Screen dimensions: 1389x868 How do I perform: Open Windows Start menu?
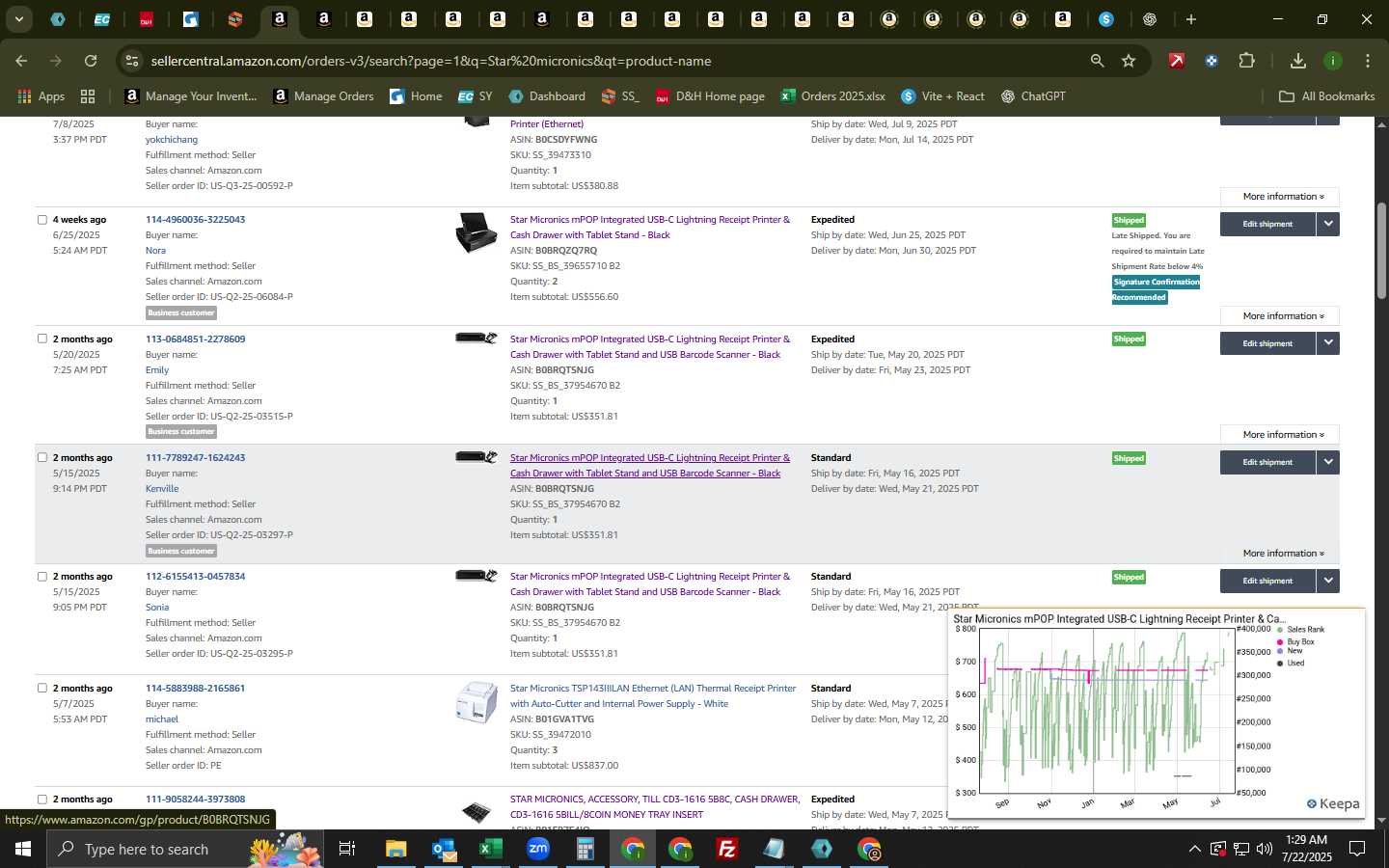coord(23,849)
